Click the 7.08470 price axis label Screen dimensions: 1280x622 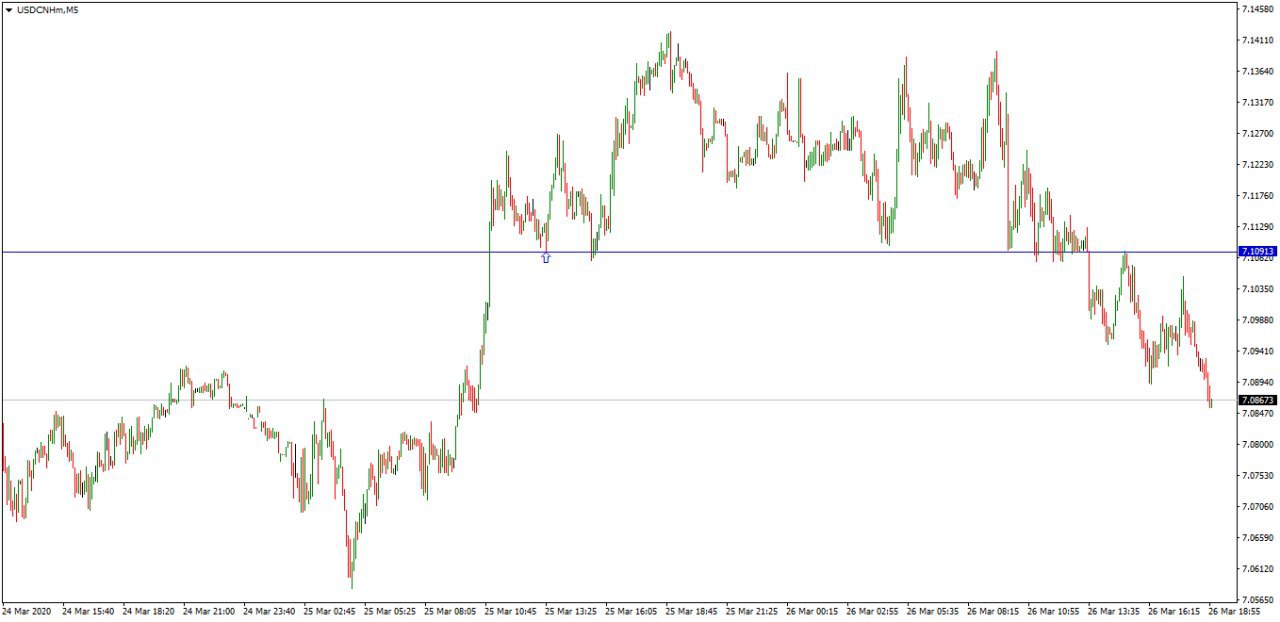pos(1258,413)
